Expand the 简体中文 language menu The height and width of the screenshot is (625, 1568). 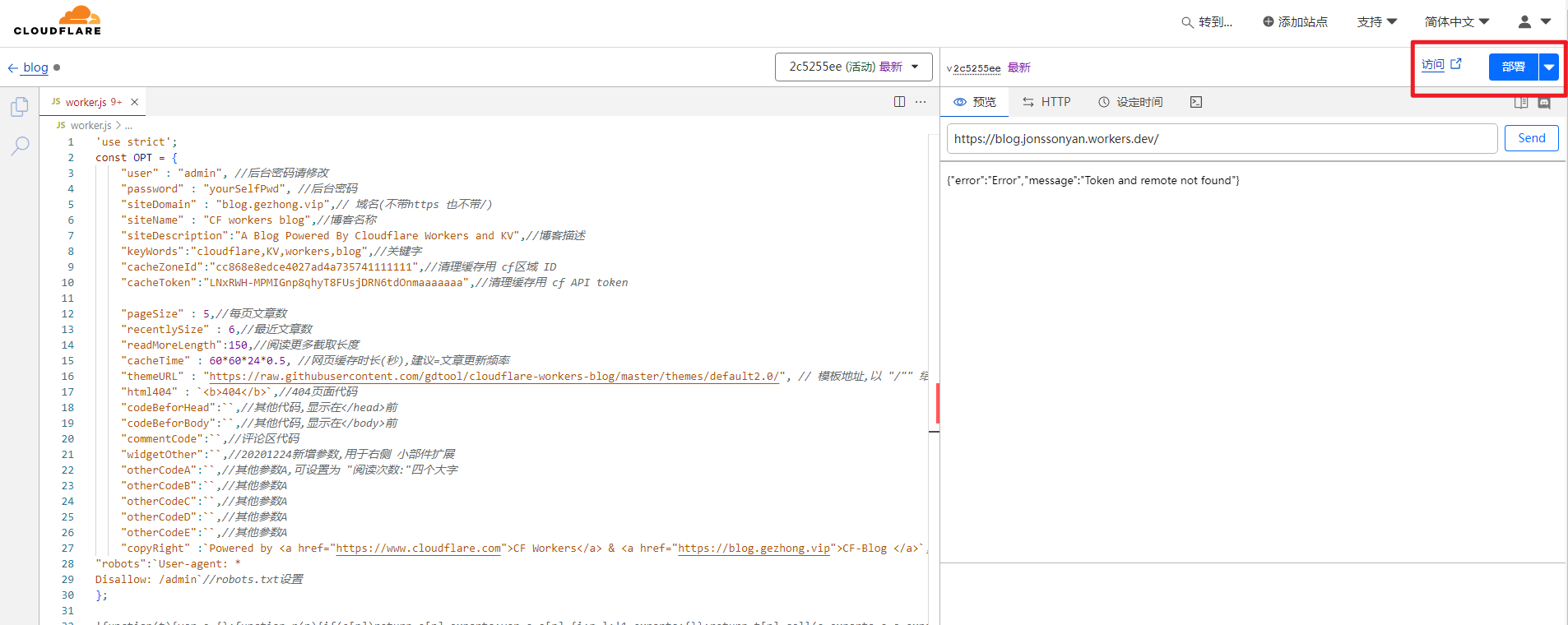click(x=1456, y=22)
